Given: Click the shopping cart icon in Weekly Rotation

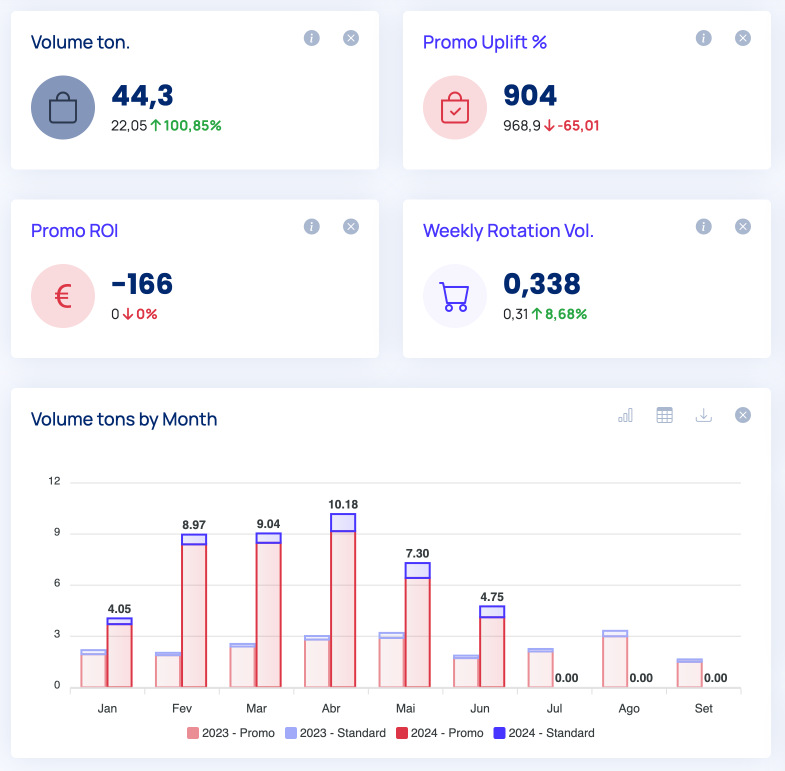Looking at the screenshot, I should (455, 296).
